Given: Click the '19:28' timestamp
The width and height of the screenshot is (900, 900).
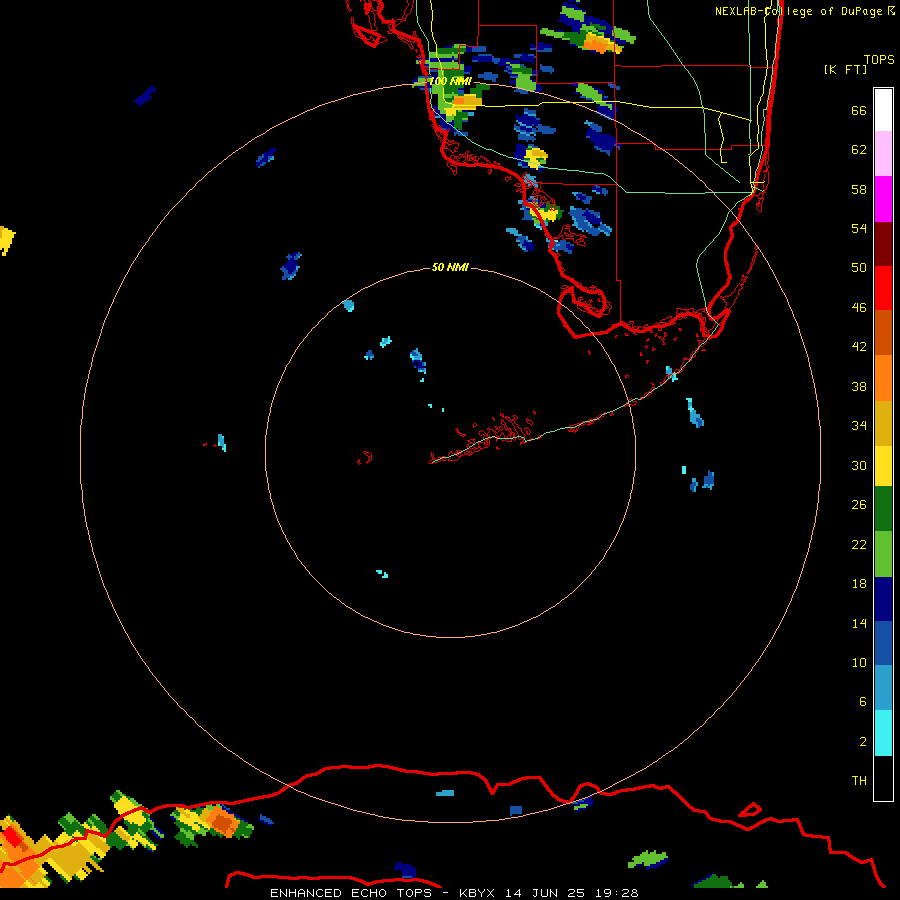Looking at the screenshot, I should [x=617, y=893].
